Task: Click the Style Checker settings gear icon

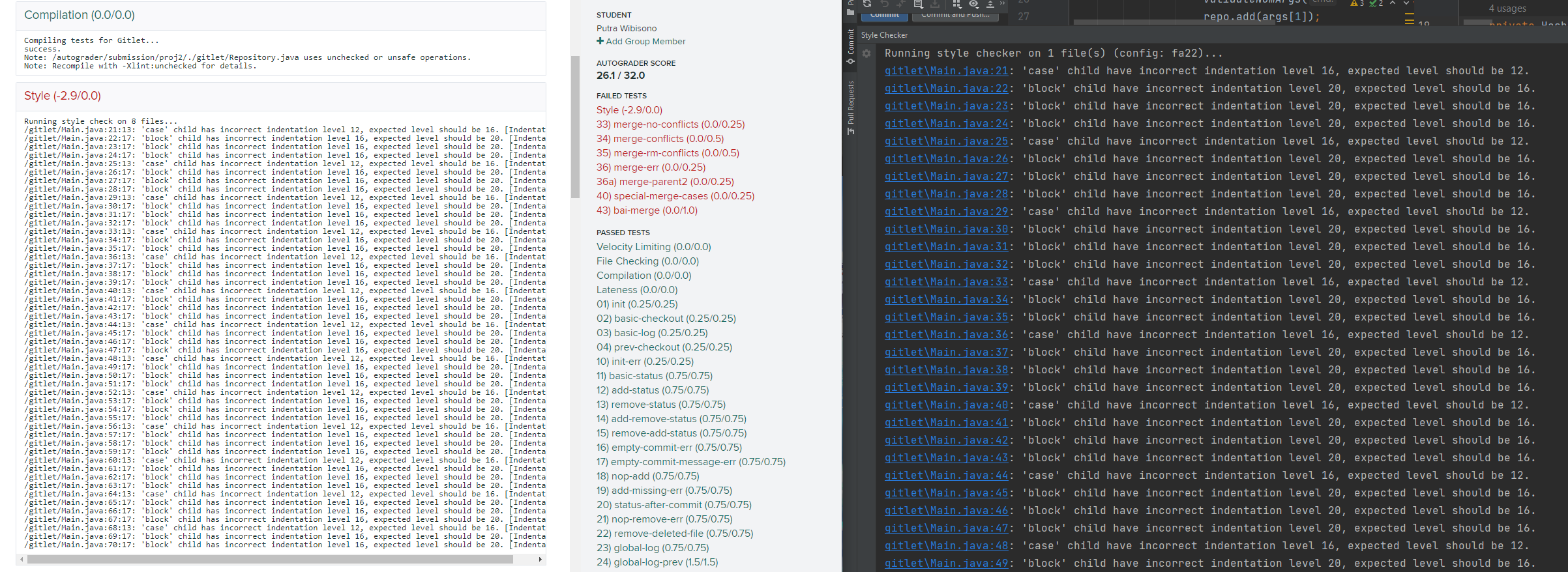Action: pyautogui.click(x=866, y=53)
